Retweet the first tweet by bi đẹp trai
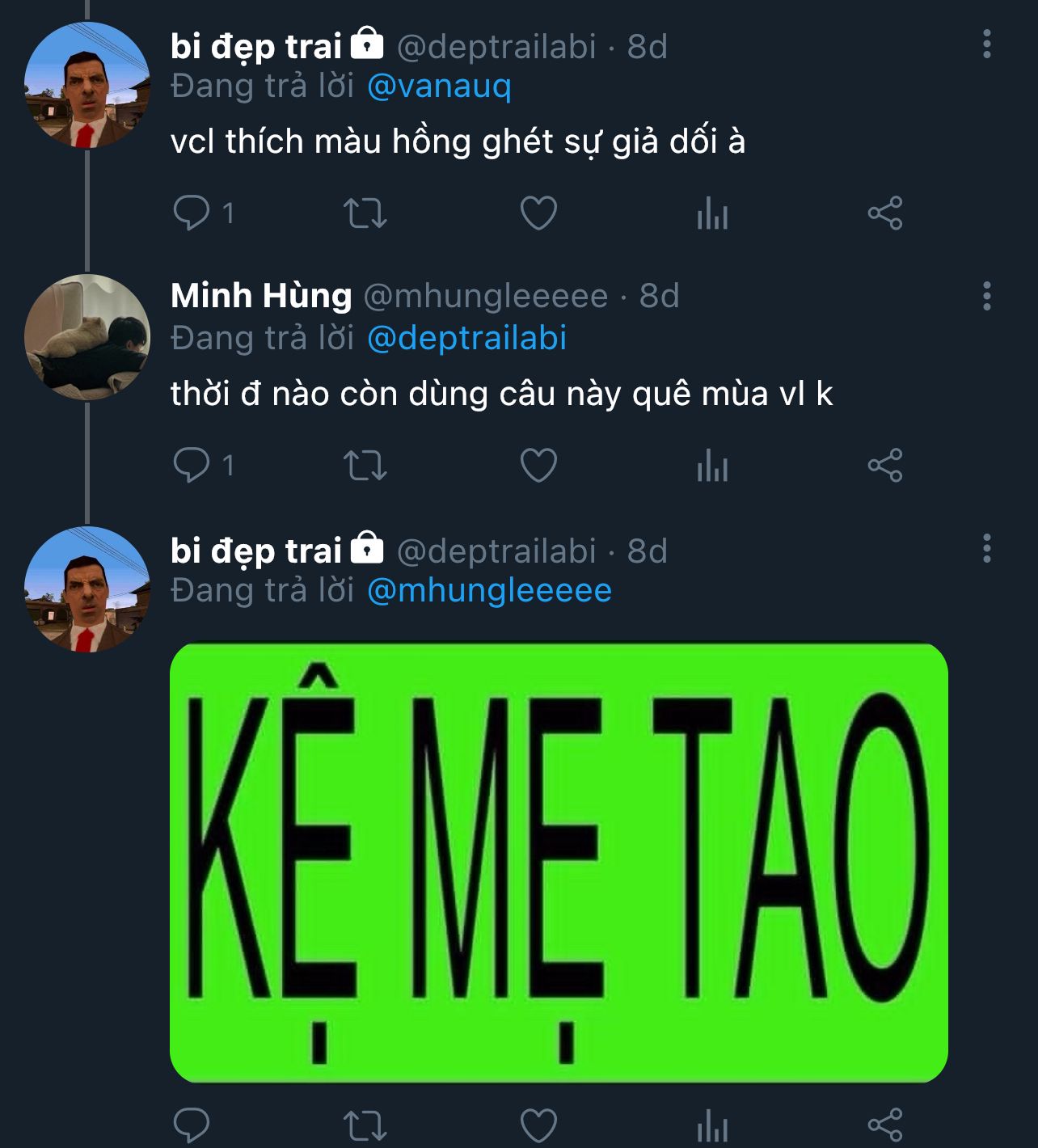 pyautogui.click(x=365, y=213)
